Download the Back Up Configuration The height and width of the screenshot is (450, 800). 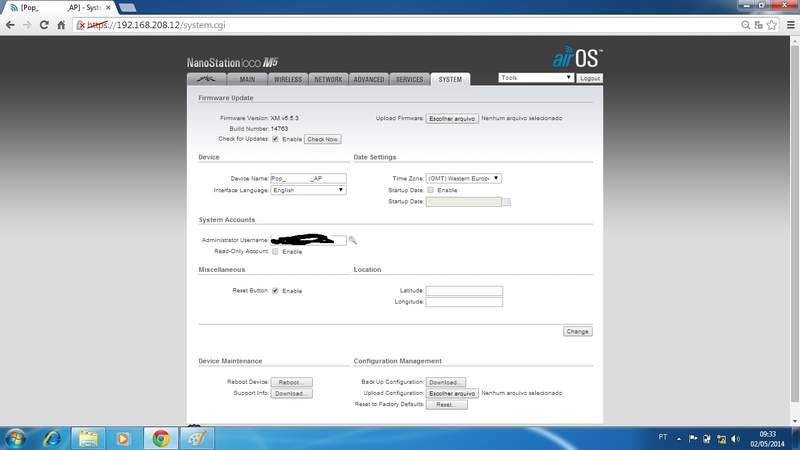[x=446, y=382]
